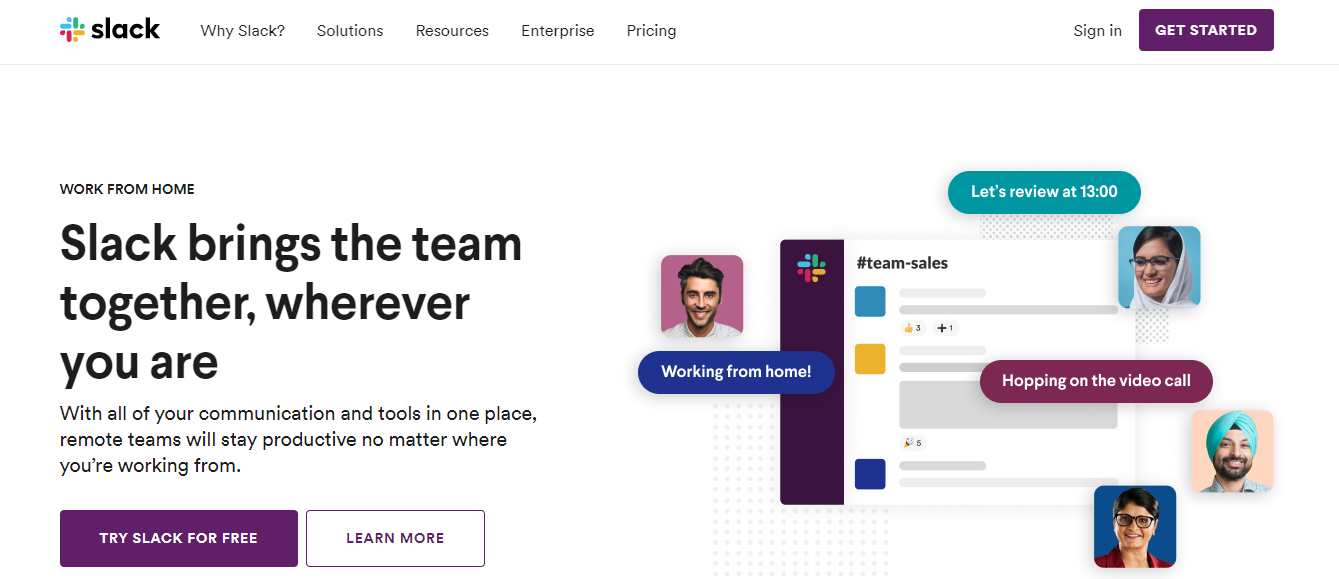Click the headline "Slack brings the team together"
Image resolution: width=1339 pixels, height=579 pixels.
[x=291, y=302]
